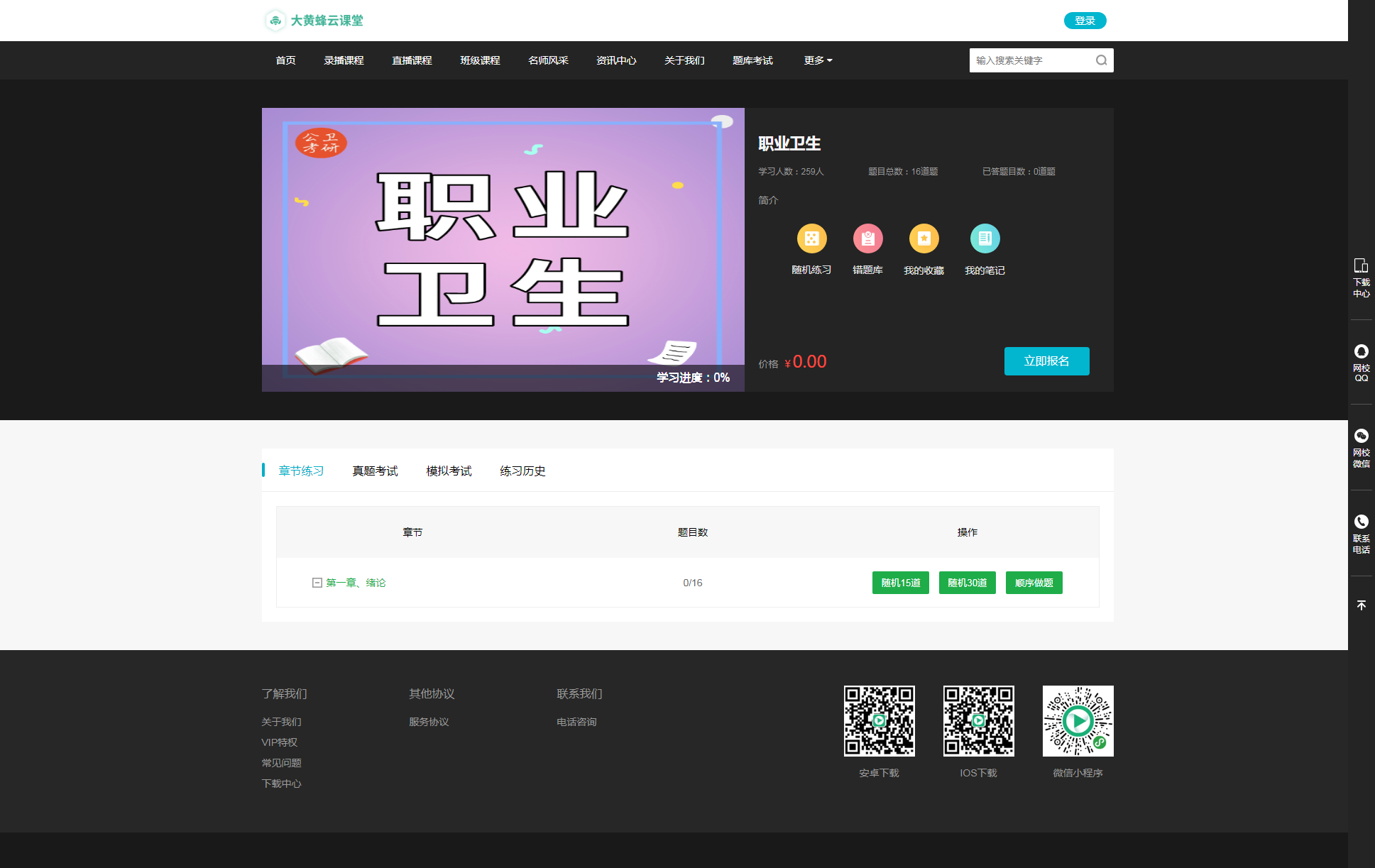Click the 0/16 question count cell
Image resolution: width=1375 pixels, height=868 pixels.
(x=693, y=583)
